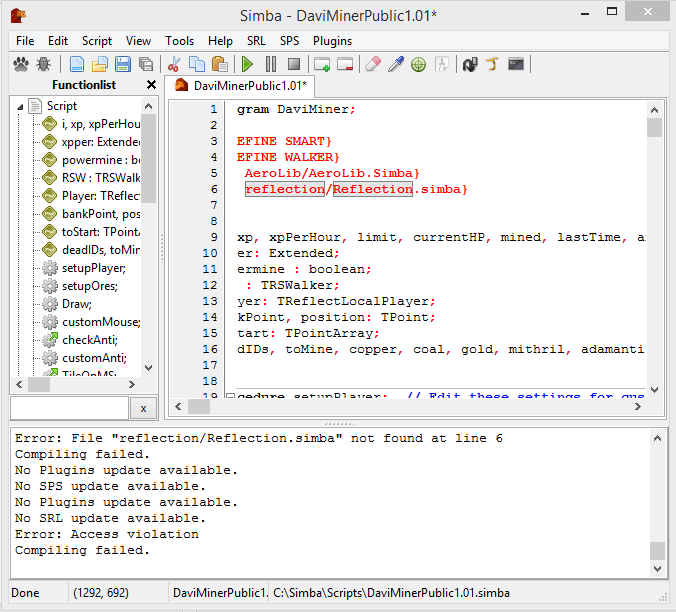Open the Script menu
Screen dimensions: 676x612
tap(97, 41)
